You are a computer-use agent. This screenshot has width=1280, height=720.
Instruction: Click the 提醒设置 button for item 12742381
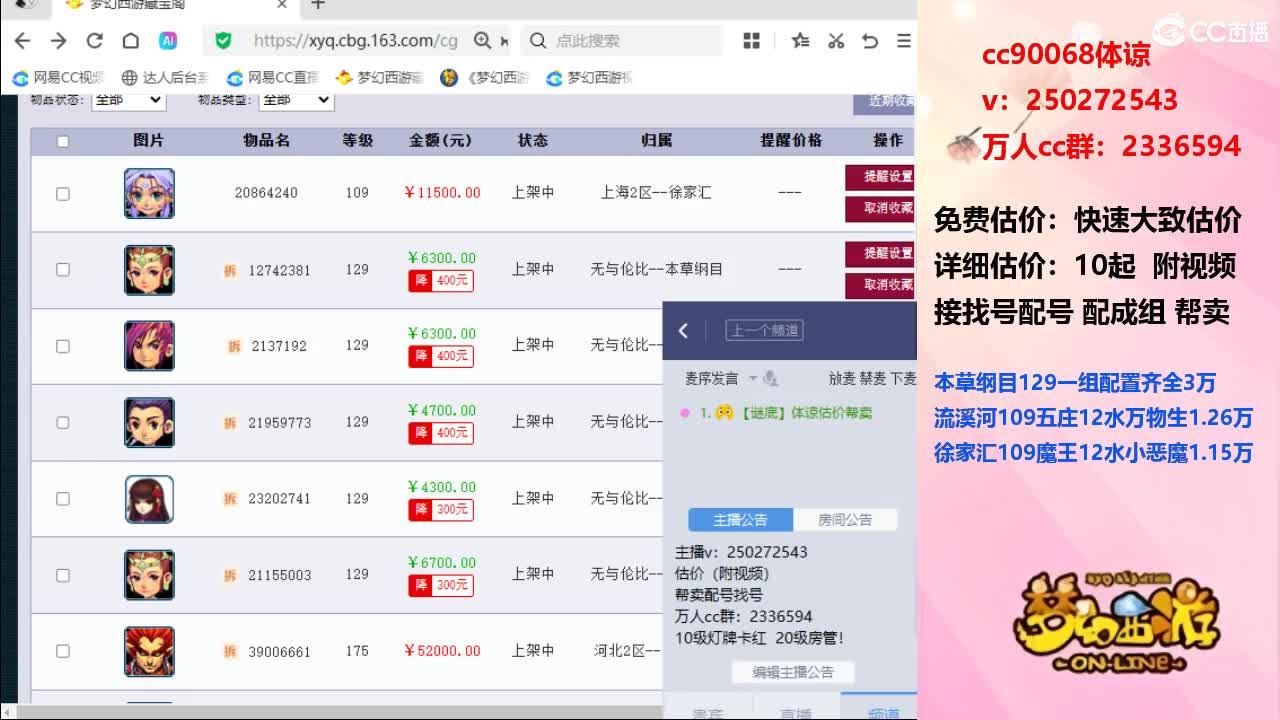pos(881,254)
